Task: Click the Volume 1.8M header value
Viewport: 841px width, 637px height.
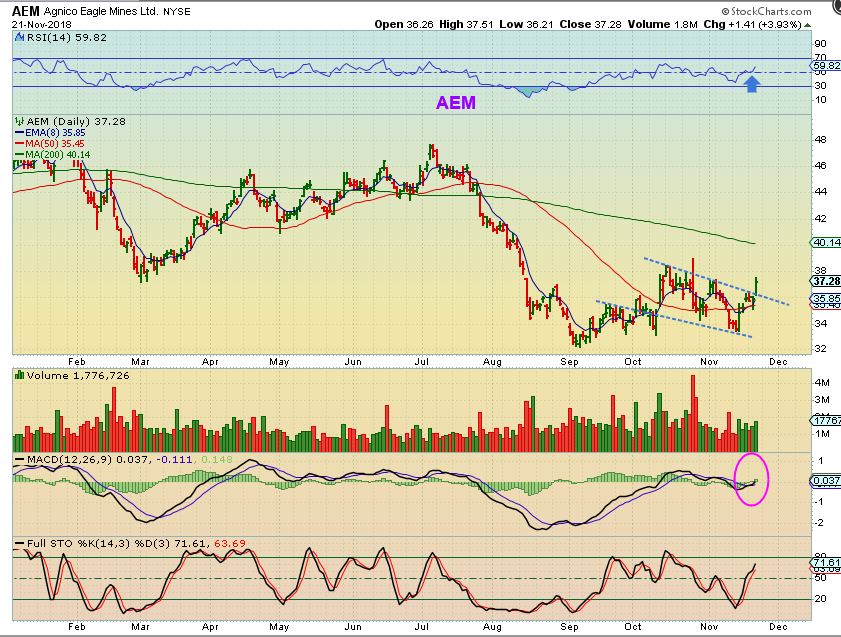Action: [x=663, y=24]
